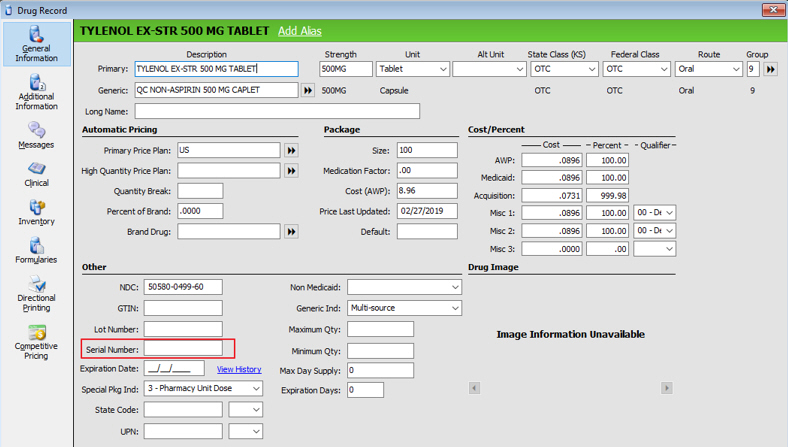Expand the Alt Unit dropdown
788x447 pixels.
tap(520, 69)
